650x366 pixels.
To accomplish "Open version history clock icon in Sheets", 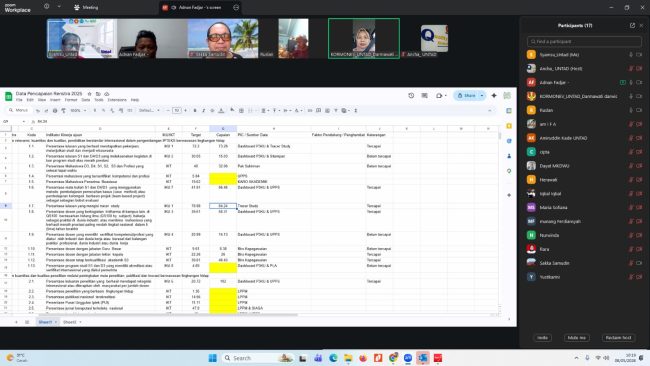I will point(411,95).
